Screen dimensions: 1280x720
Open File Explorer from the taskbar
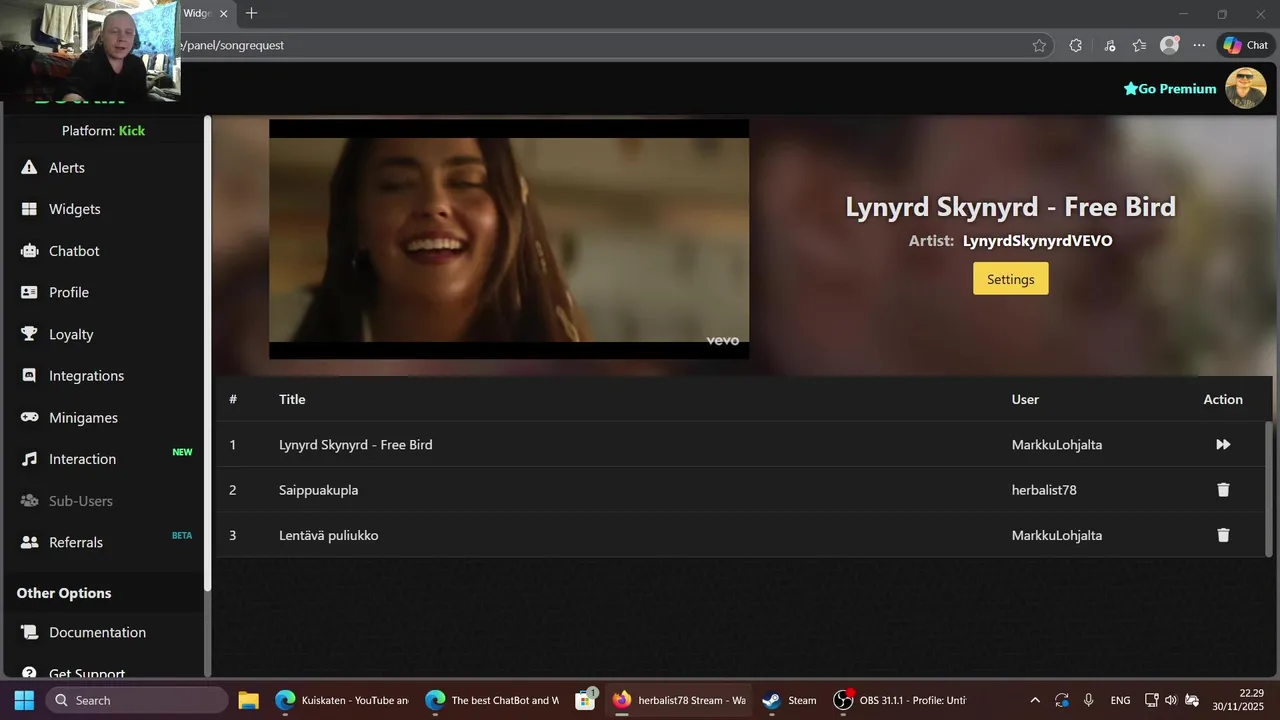point(248,700)
